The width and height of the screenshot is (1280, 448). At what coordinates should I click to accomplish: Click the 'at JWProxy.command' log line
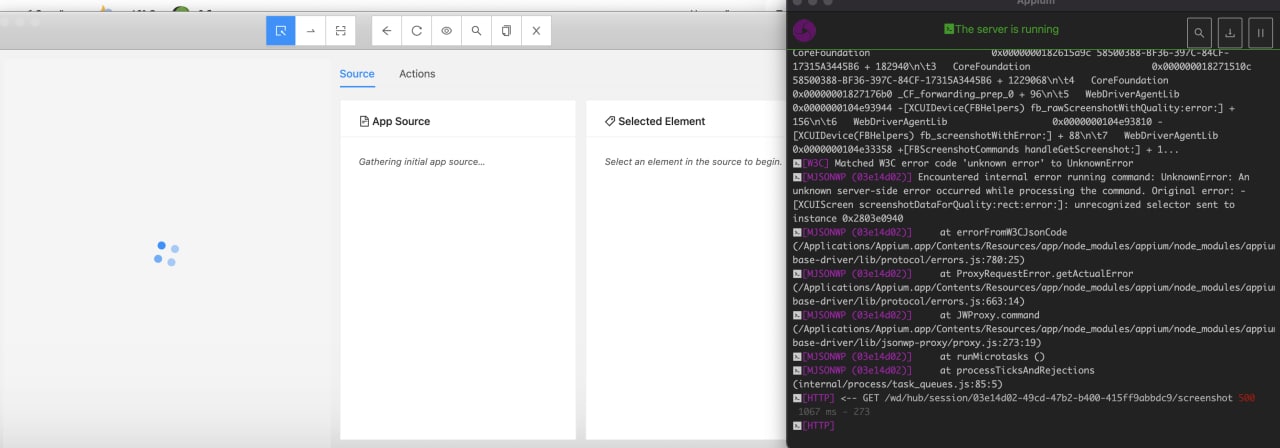click(x=1034, y=328)
